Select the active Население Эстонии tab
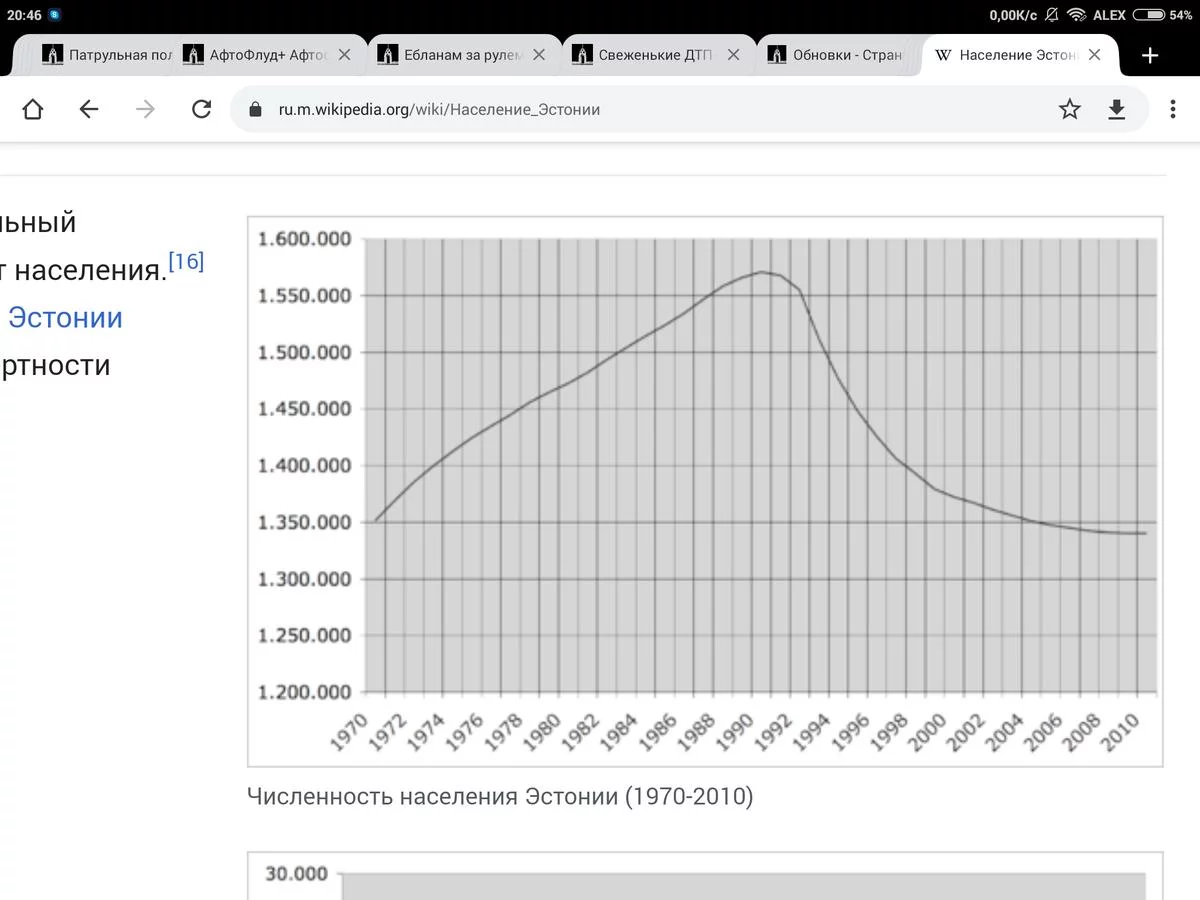The image size is (1200, 900). pyautogui.click(x=1010, y=56)
